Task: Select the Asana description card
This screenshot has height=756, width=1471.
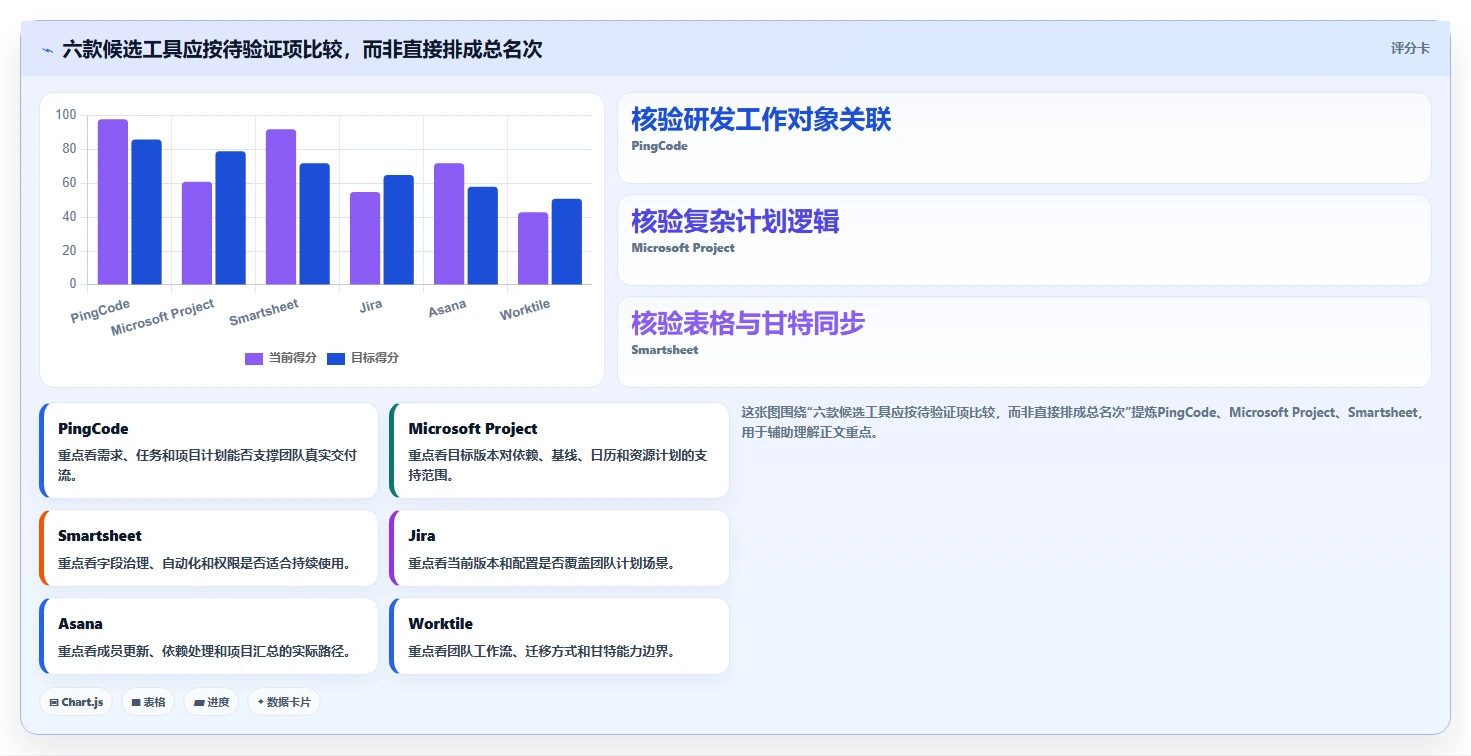Action: coord(209,636)
